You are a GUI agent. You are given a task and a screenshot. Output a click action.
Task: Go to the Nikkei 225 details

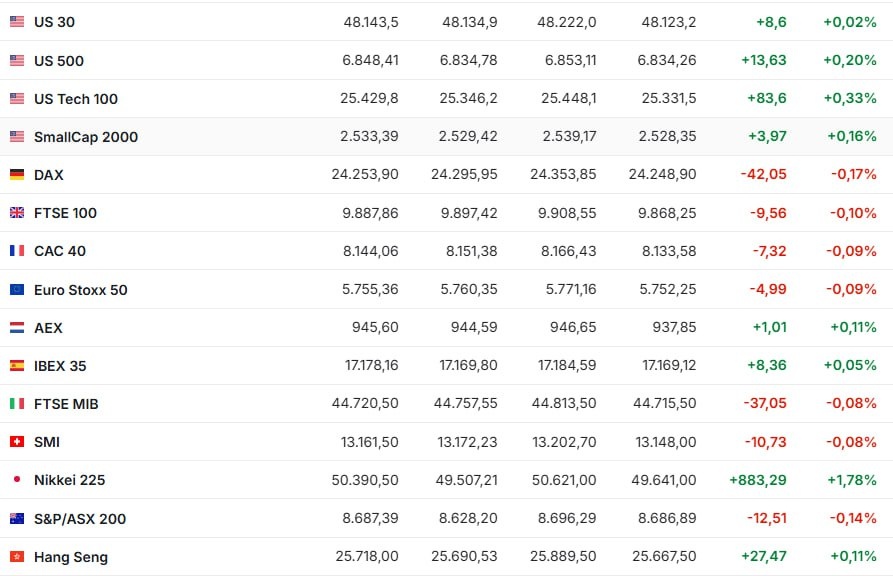tap(69, 480)
